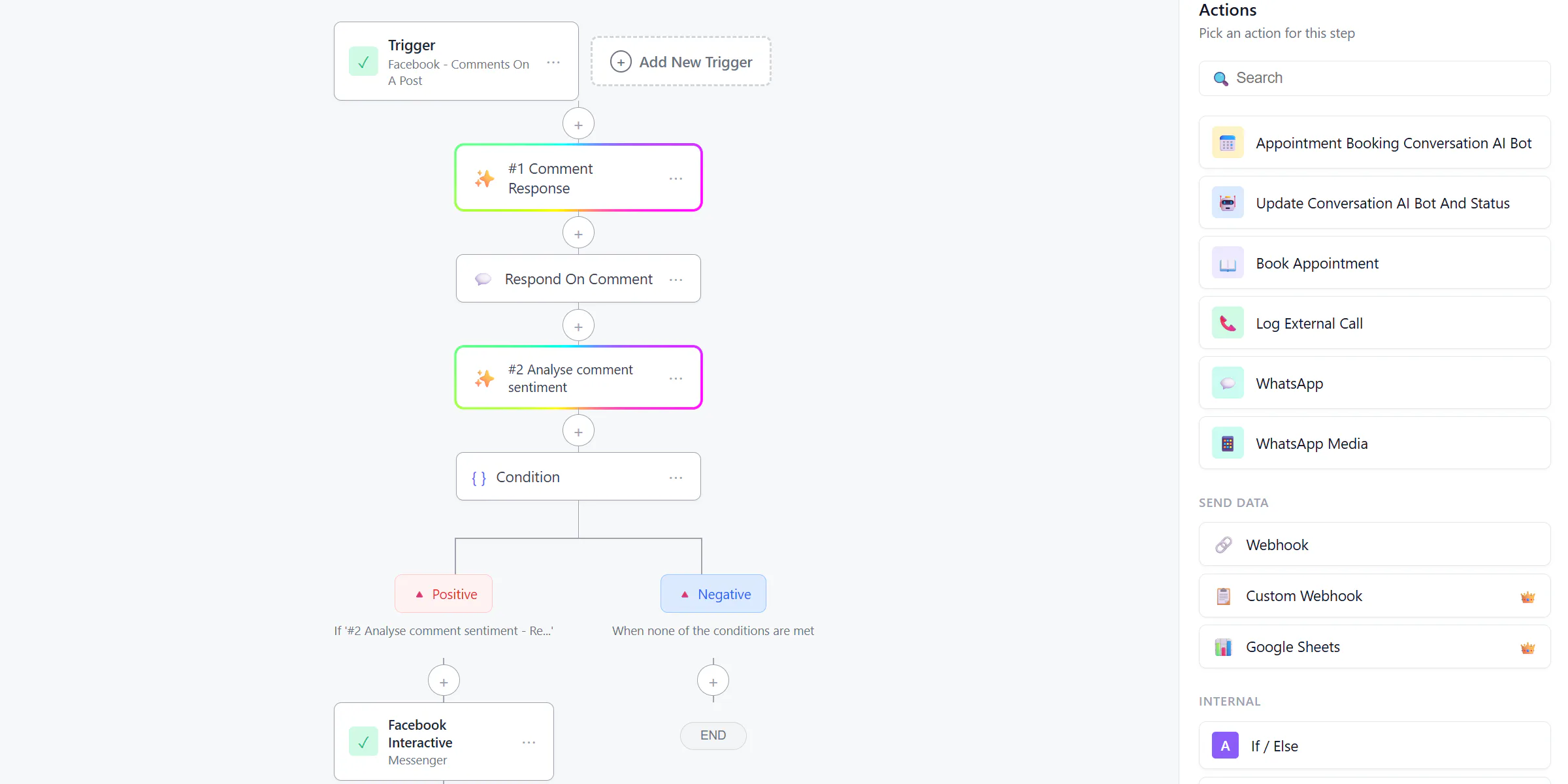Click the If / Else purple icon
Image resolution: width=1568 pixels, height=784 pixels.
pos(1225,745)
